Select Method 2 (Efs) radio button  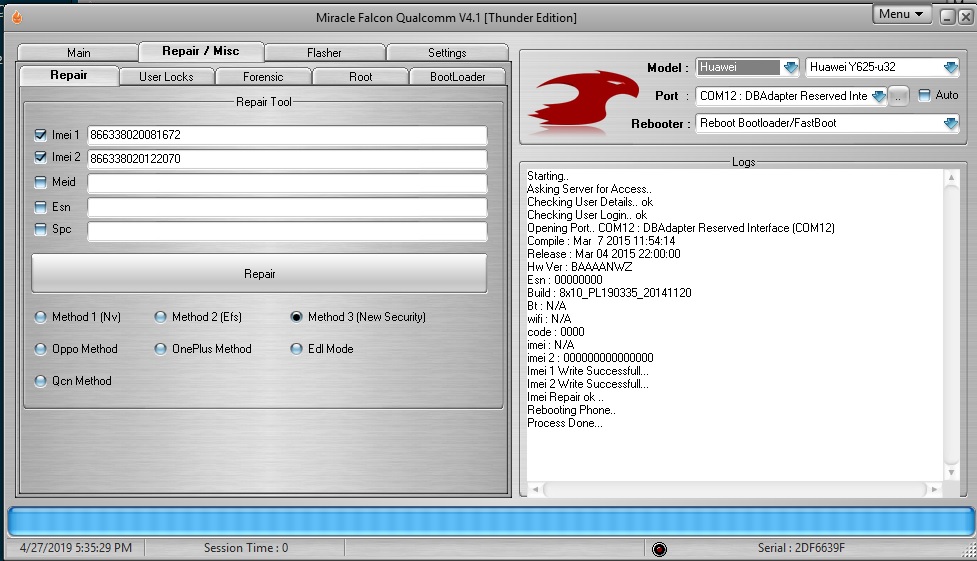tap(160, 317)
